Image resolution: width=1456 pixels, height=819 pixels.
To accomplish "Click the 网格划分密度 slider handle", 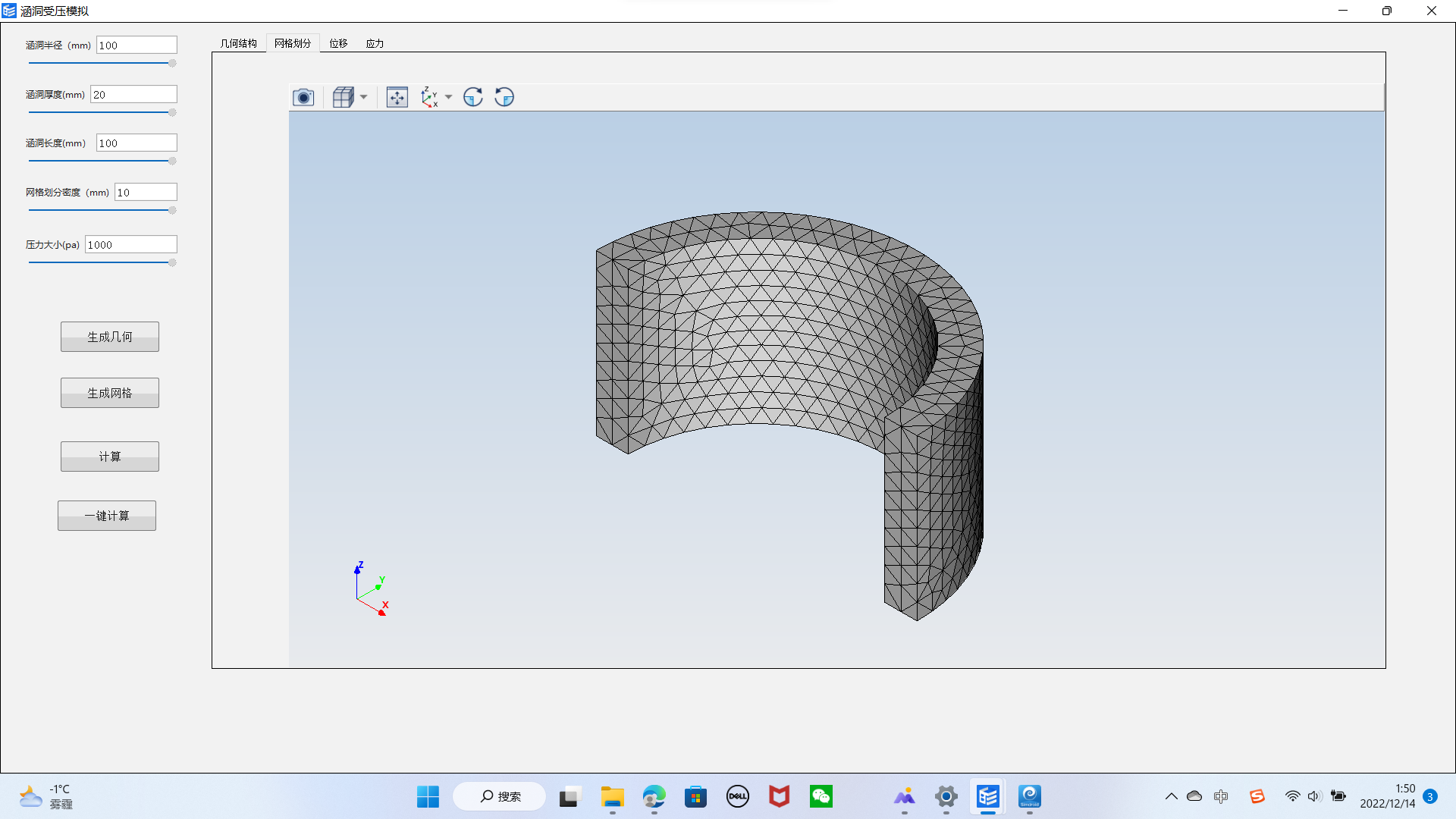I will coord(172,210).
